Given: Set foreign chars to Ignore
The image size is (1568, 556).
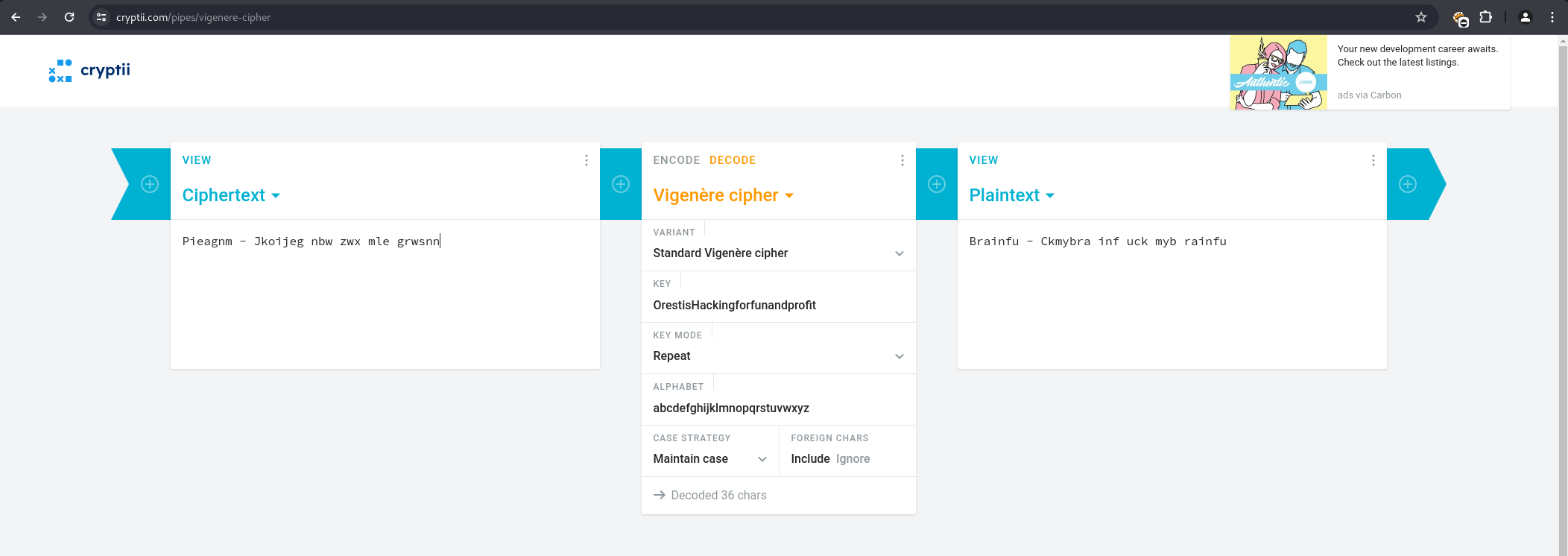Looking at the screenshot, I should [x=853, y=459].
